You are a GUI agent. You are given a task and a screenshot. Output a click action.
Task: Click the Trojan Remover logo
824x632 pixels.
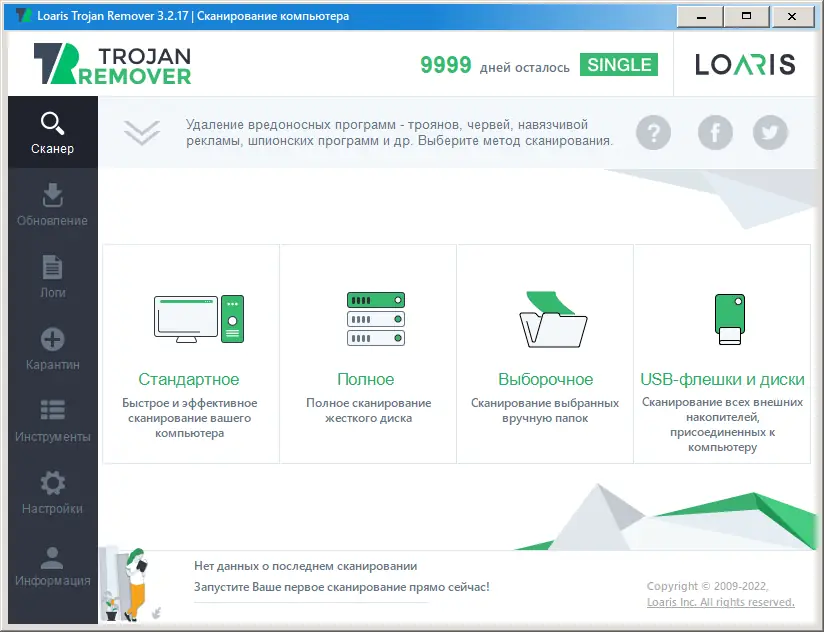tap(112, 64)
